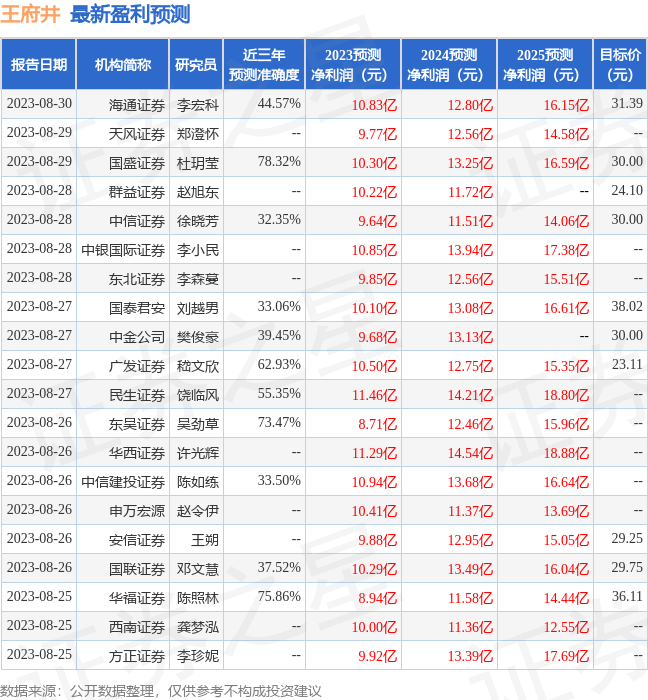Click the 报告日期 column header

tap(39, 65)
